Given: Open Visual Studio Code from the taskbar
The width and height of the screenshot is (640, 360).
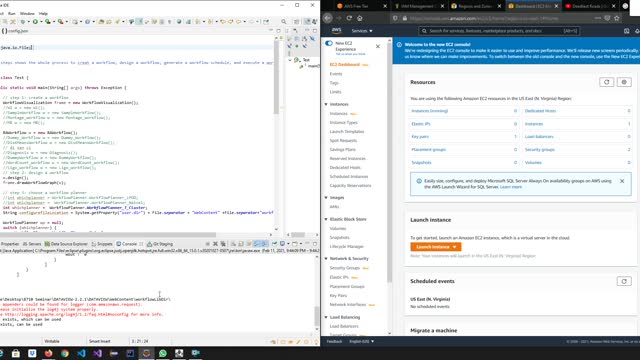Looking at the screenshot, I should (x=81, y=353).
